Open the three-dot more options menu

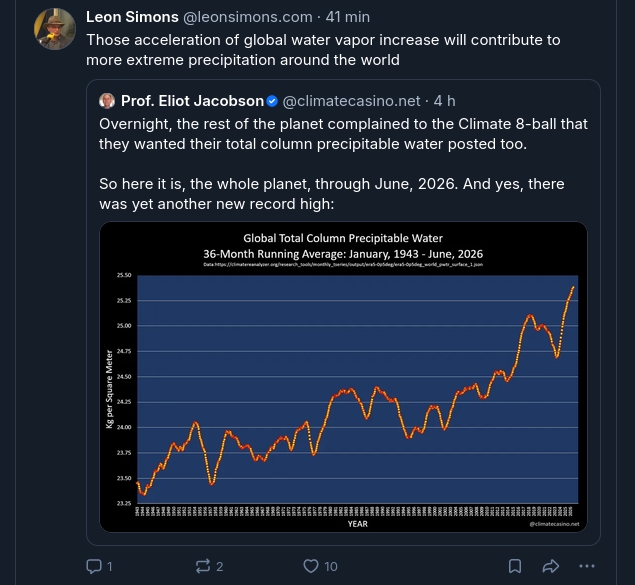point(587,566)
